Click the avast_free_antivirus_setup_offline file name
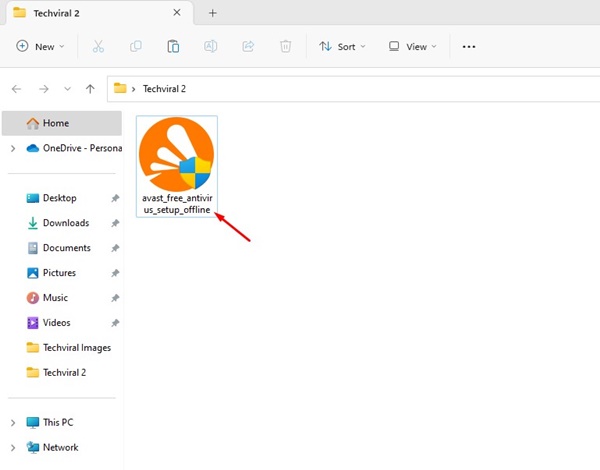This screenshot has width=600, height=470. point(177,204)
